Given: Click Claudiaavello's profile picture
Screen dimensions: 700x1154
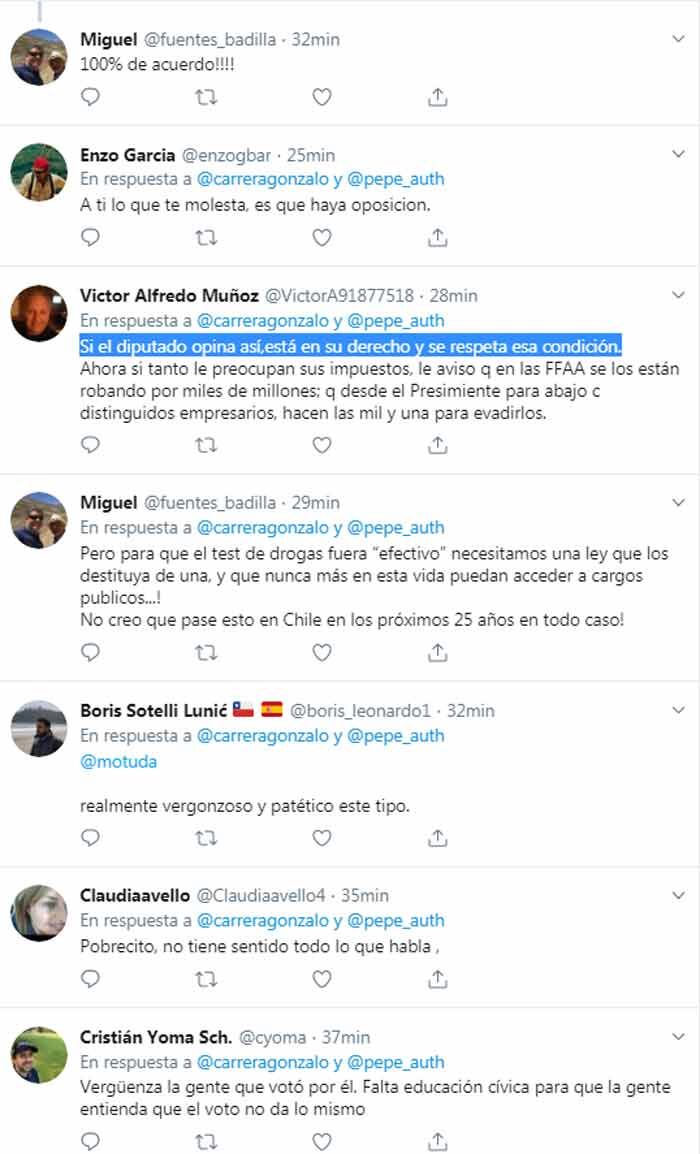Looking at the screenshot, I should [39, 913].
